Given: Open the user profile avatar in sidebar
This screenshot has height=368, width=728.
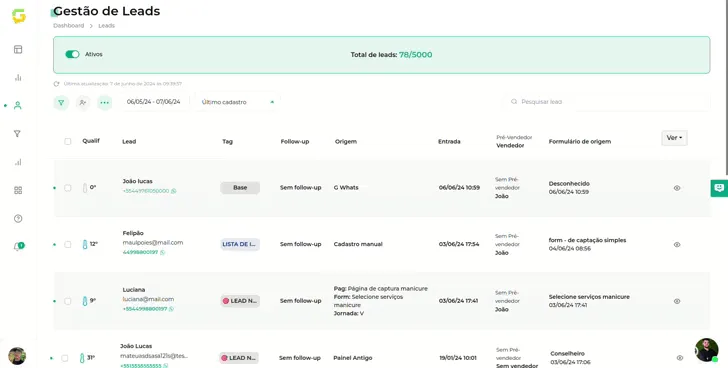Looking at the screenshot, I should coord(17,356).
